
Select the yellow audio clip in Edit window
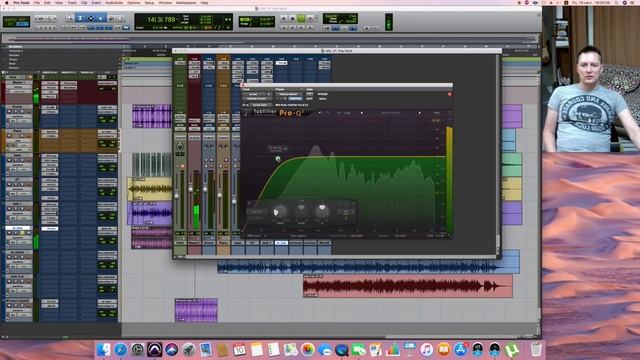pos(149,189)
